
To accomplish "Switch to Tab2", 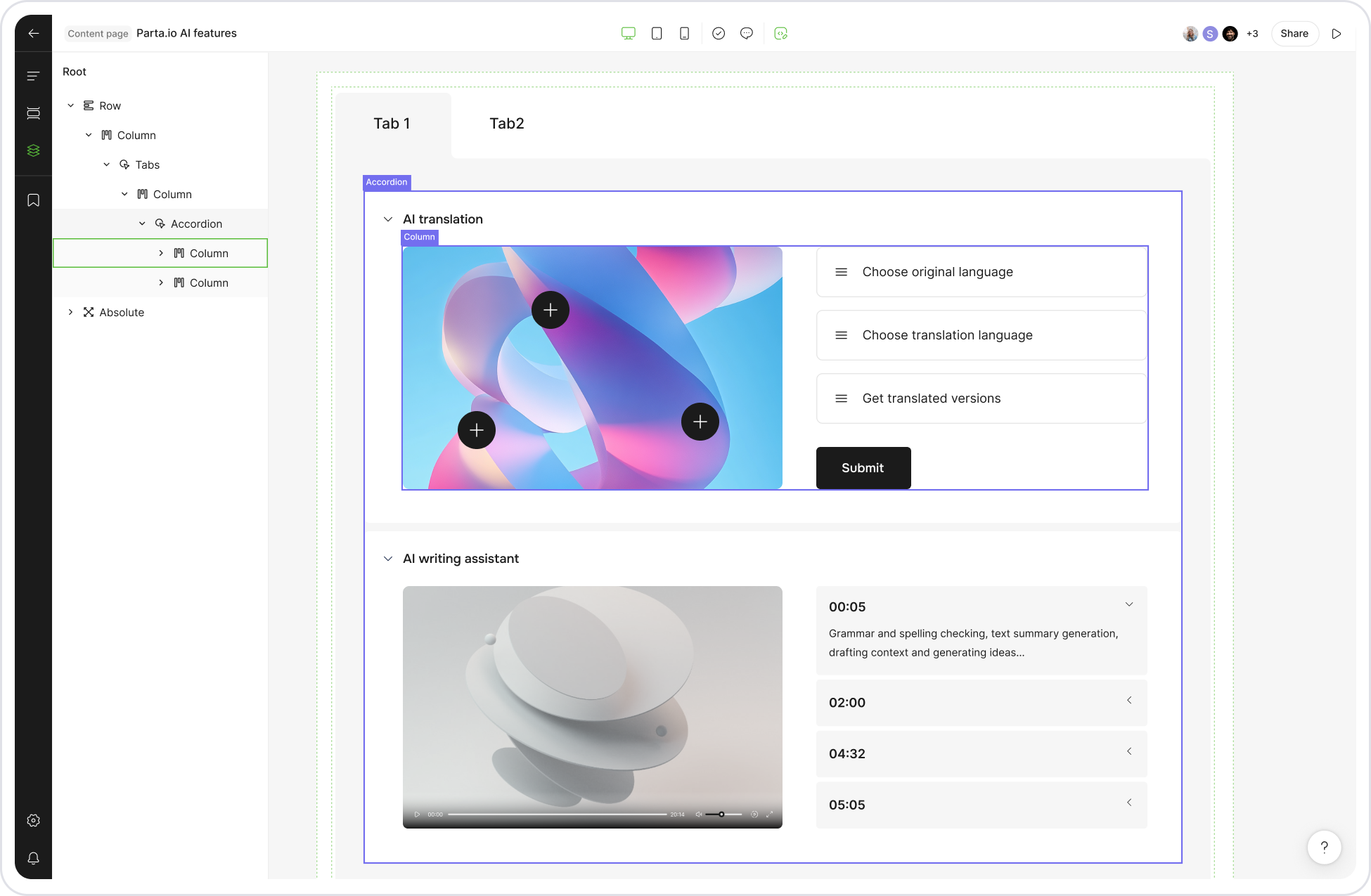I will [506, 124].
